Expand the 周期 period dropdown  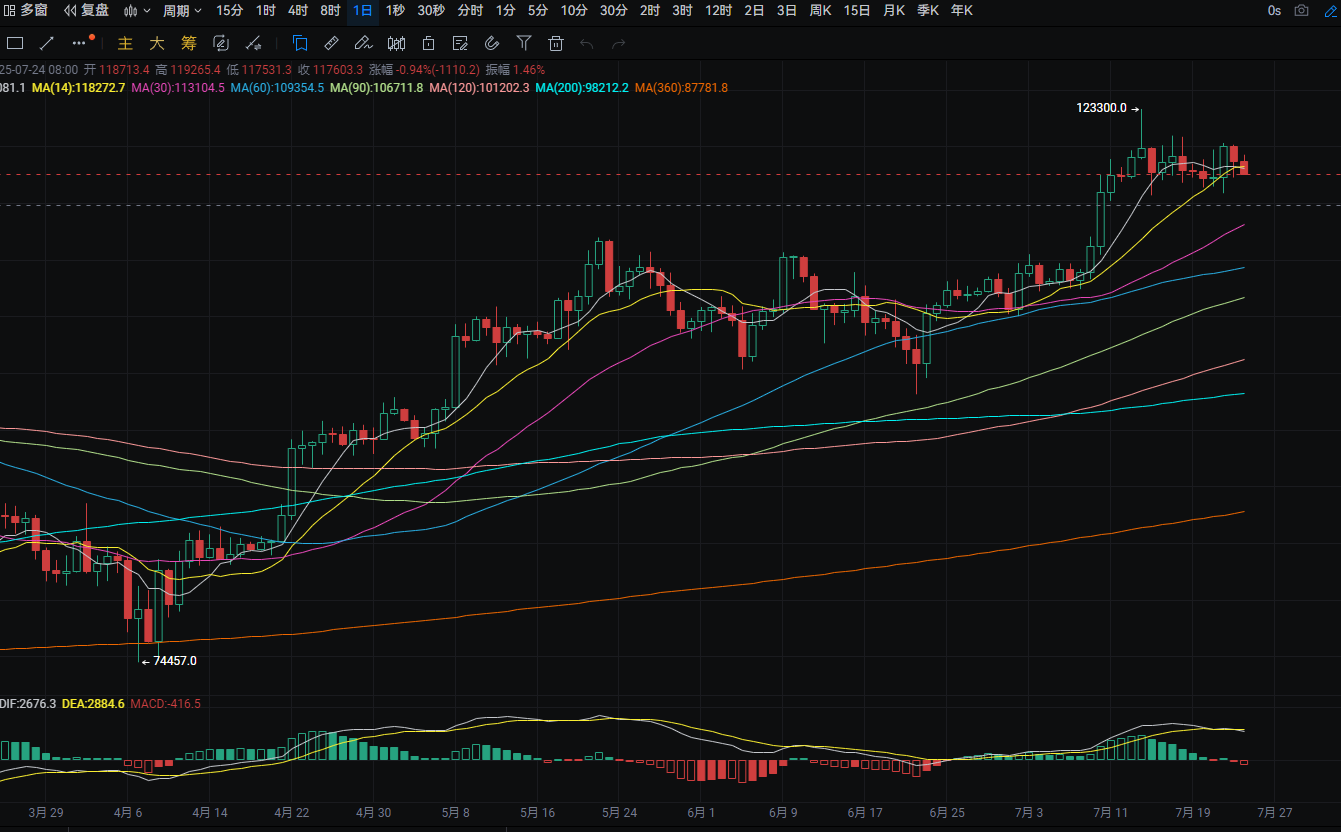[182, 11]
